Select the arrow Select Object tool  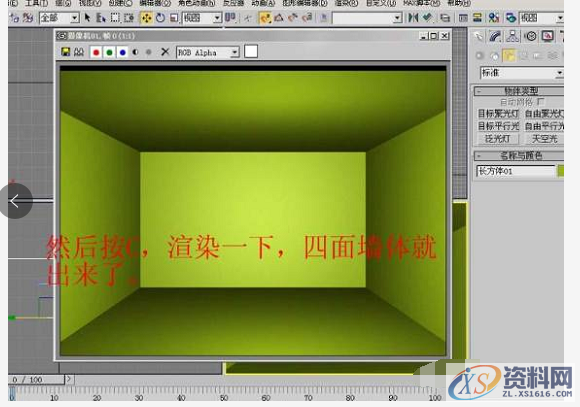pos(87,17)
